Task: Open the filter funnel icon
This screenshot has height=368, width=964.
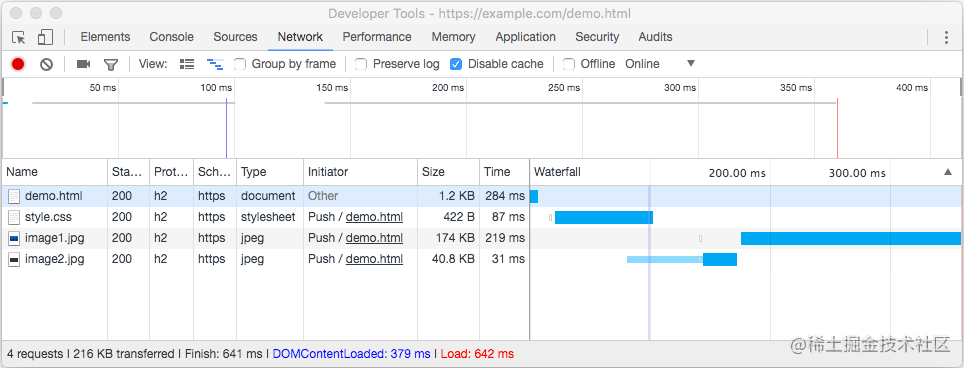Action: pyautogui.click(x=111, y=65)
